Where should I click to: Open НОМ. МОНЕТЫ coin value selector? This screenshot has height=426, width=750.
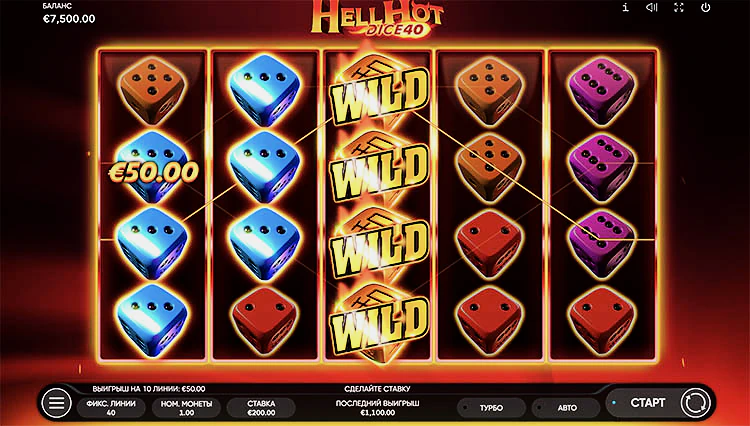(187, 408)
